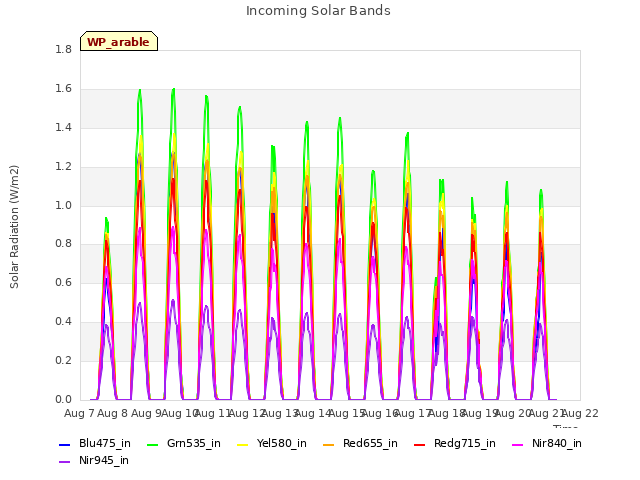Viewport: 640px width, 480px height.
Task: Click the 1.6 y-axis tick label
Action: [x=63, y=88]
